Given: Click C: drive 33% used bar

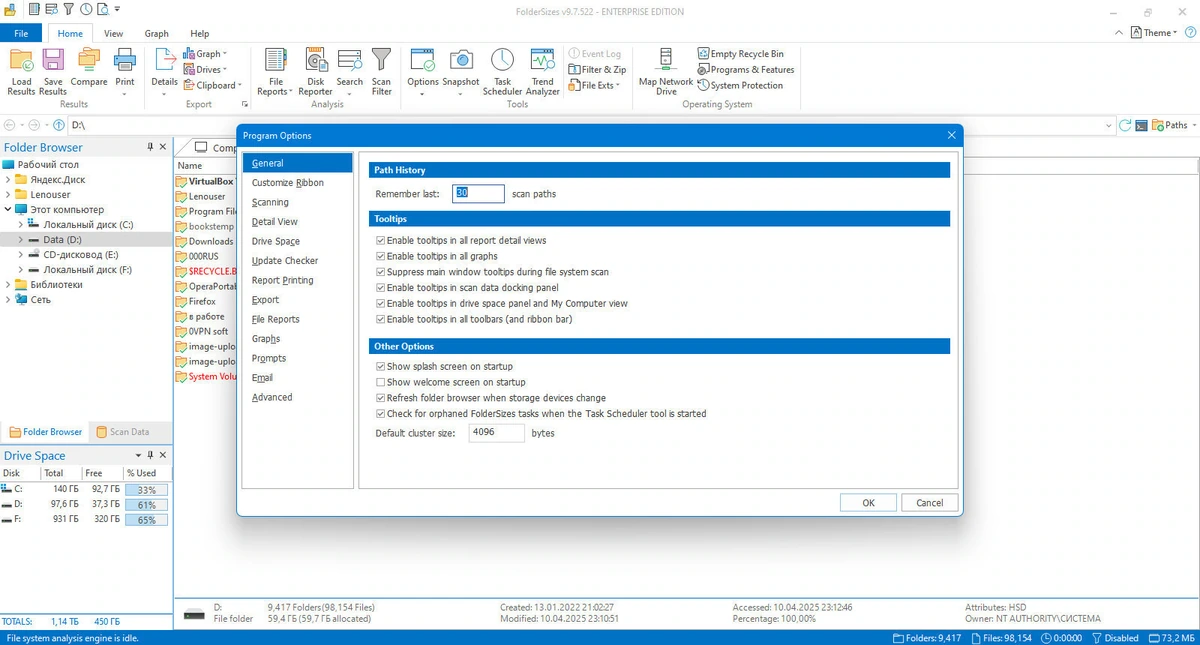Looking at the screenshot, I should coord(147,490).
